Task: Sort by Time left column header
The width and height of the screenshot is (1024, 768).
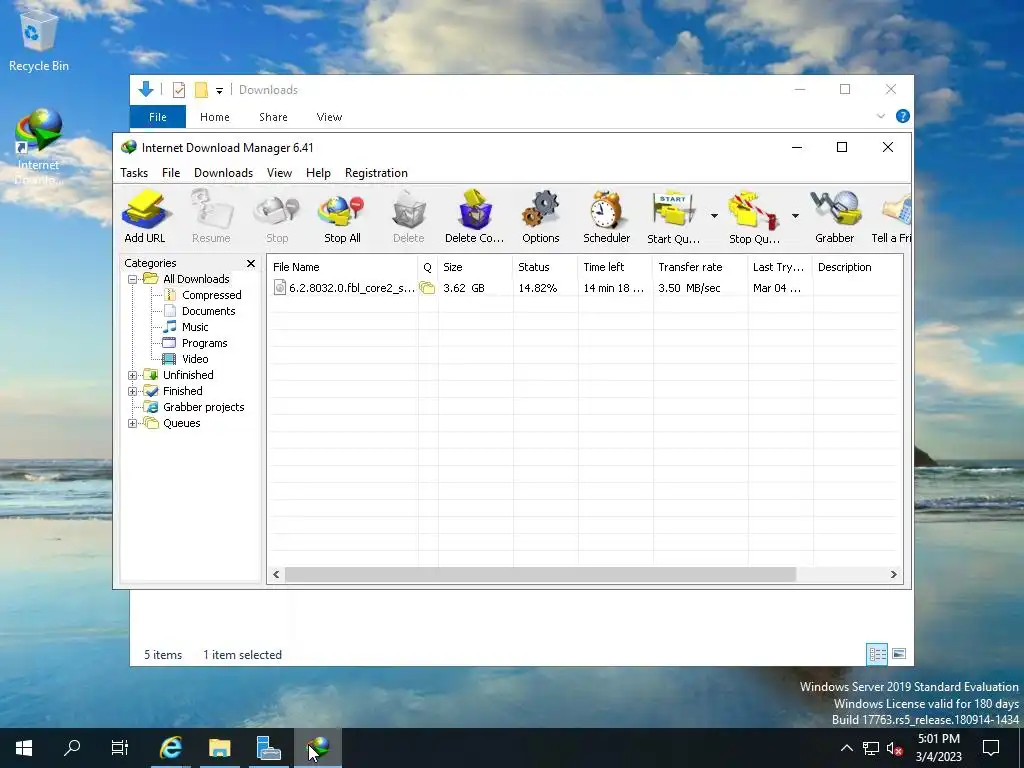Action: (615, 266)
